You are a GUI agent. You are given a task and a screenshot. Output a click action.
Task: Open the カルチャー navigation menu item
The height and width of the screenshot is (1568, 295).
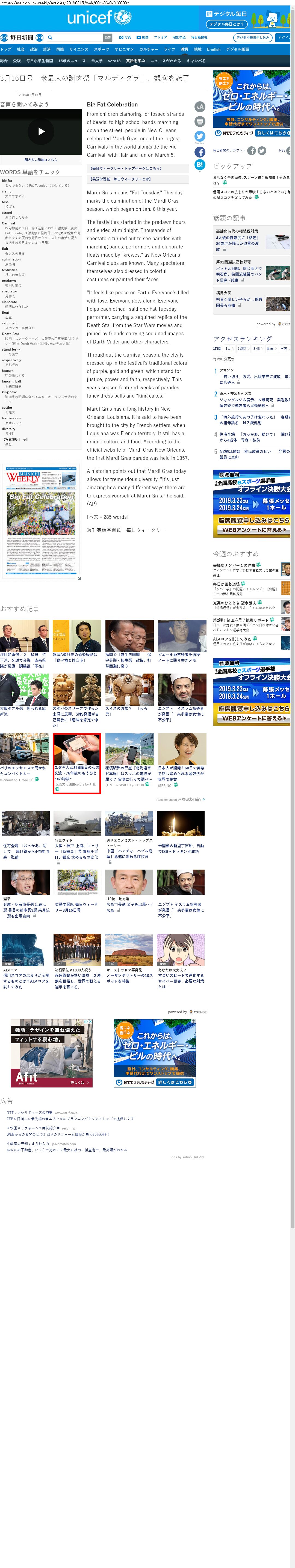149,49
